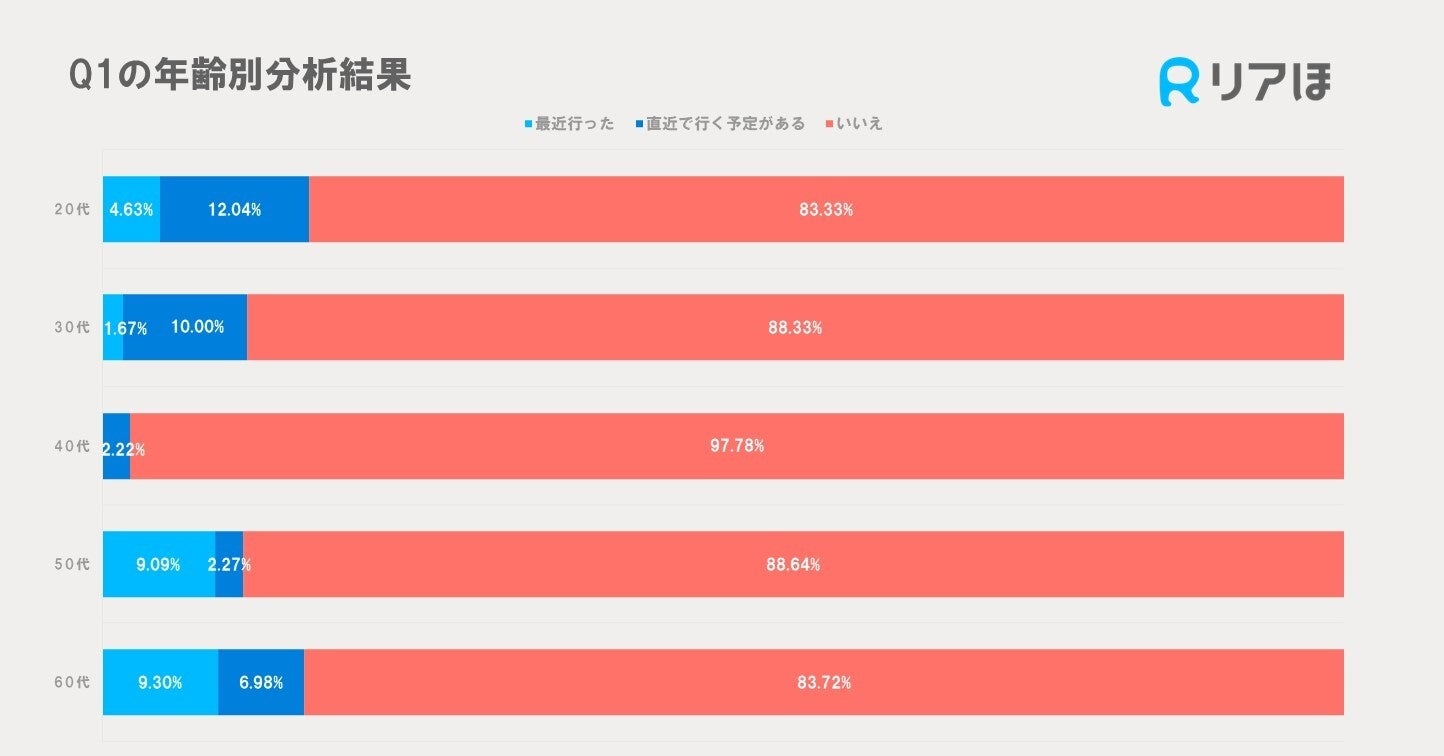This screenshot has width=1444, height=756.
Task: Select the 直近で行く予定がある legend label
Action: click(x=725, y=124)
